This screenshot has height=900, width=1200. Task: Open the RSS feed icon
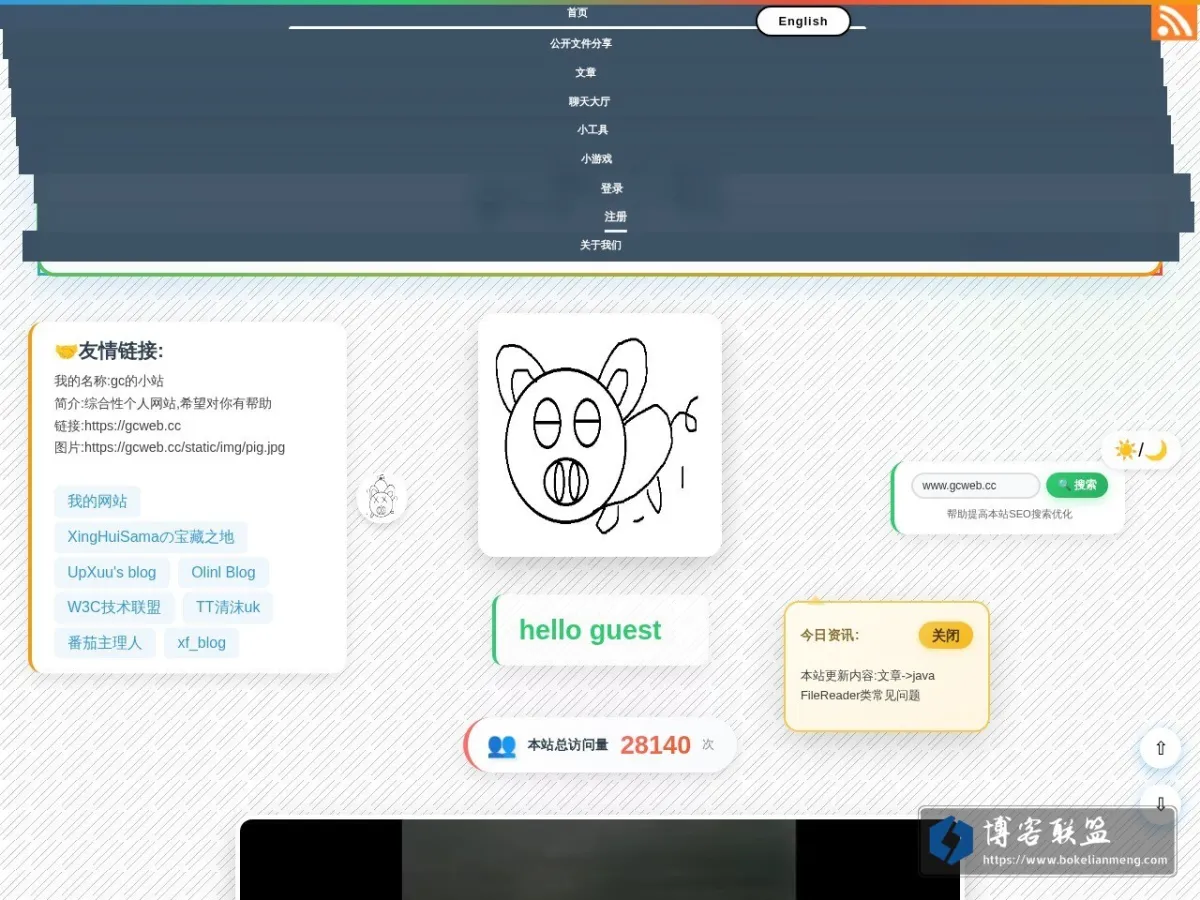1173,22
